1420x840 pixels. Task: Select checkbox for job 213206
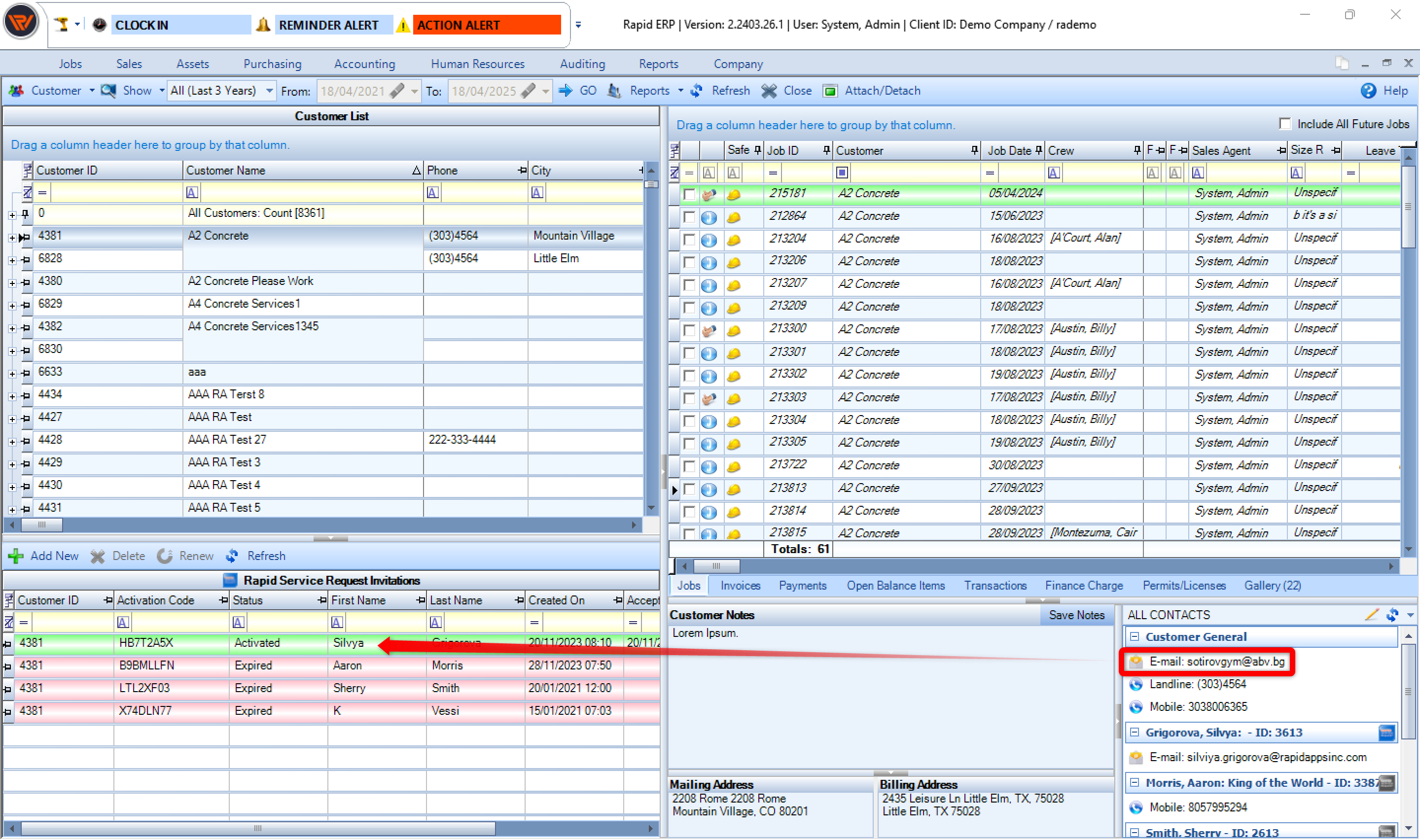pyautogui.click(x=689, y=262)
